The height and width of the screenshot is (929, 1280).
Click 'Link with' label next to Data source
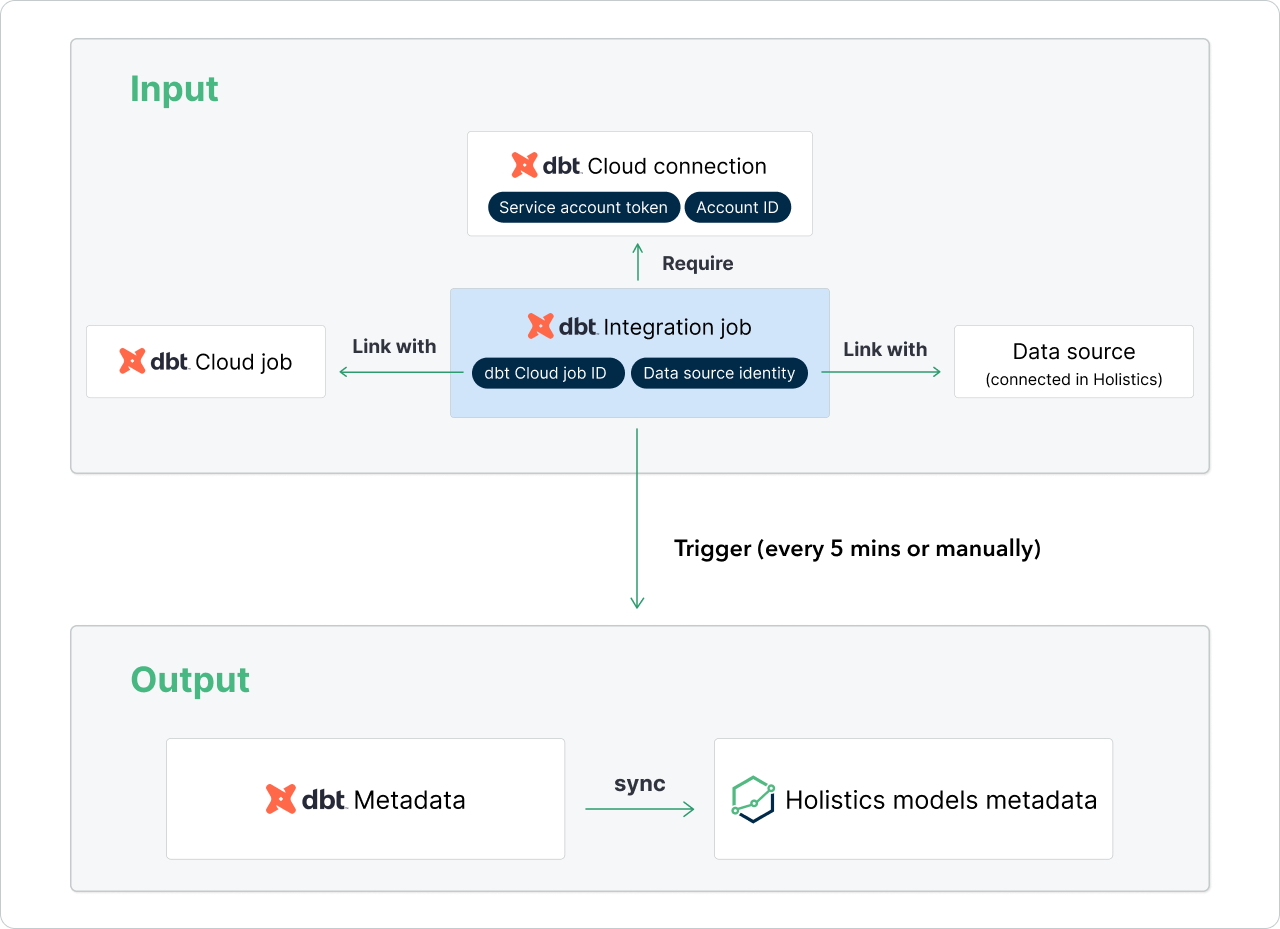885,349
